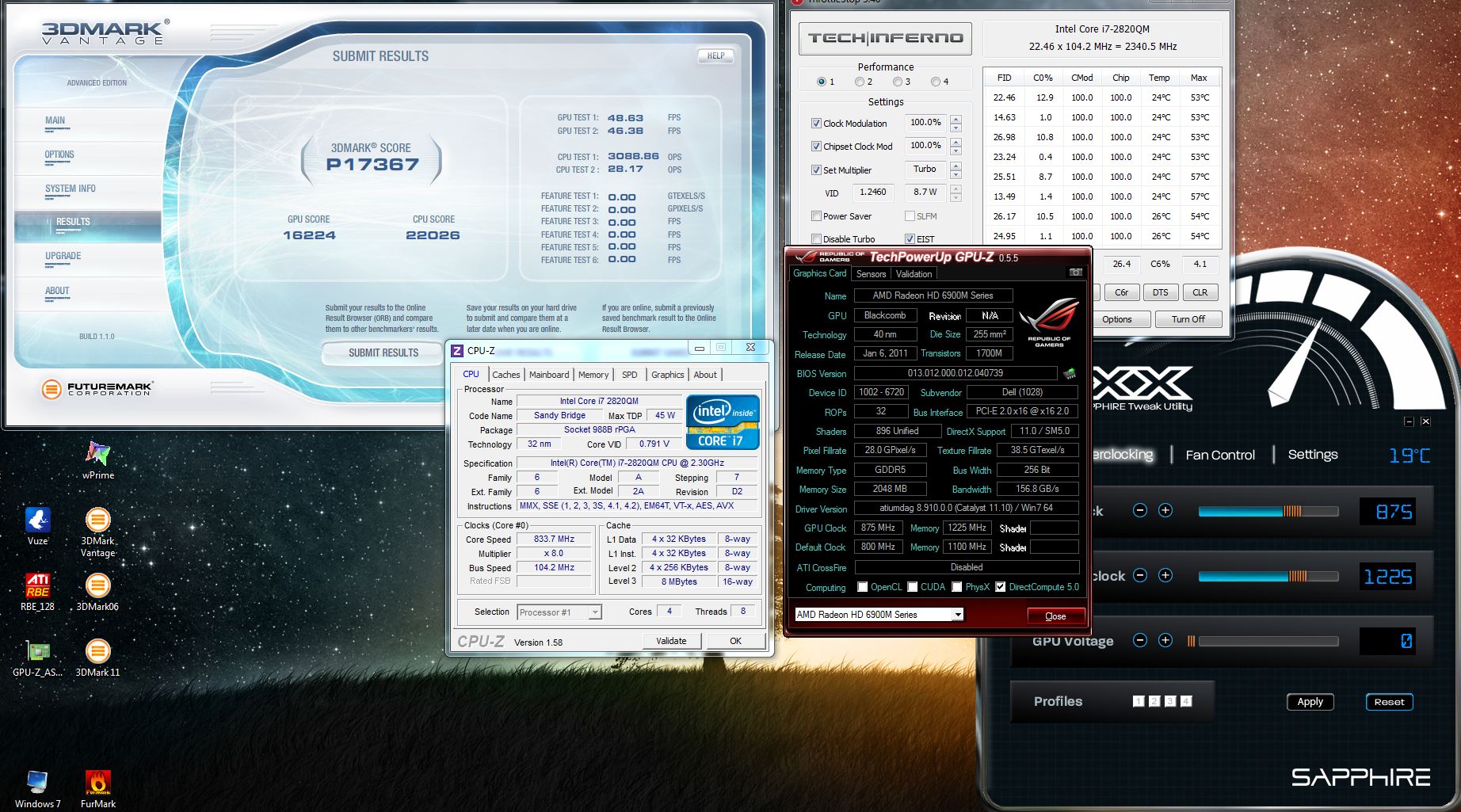Click Apply button in Sapphire TriXX
The height and width of the screenshot is (812, 1461).
click(x=1310, y=702)
